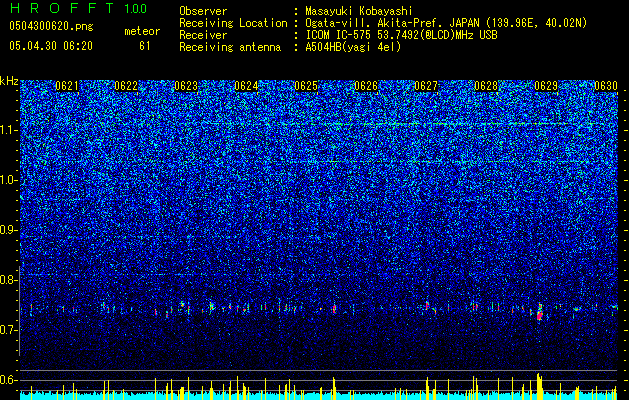Screen dimensions: 629x400
Task: Click the 'Receiving Location' field label
Action: click(x=233, y=23)
